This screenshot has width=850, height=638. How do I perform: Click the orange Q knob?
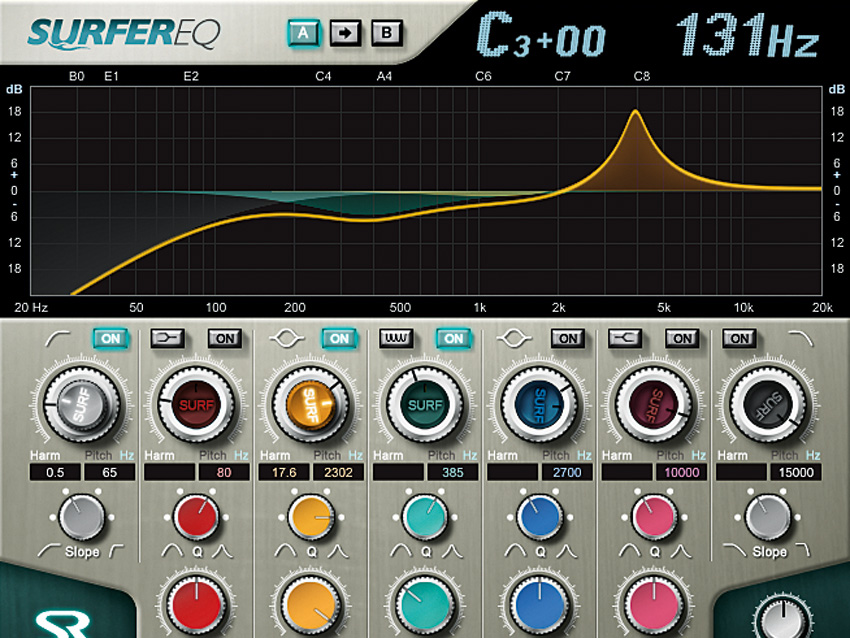click(x=311, y=518)
